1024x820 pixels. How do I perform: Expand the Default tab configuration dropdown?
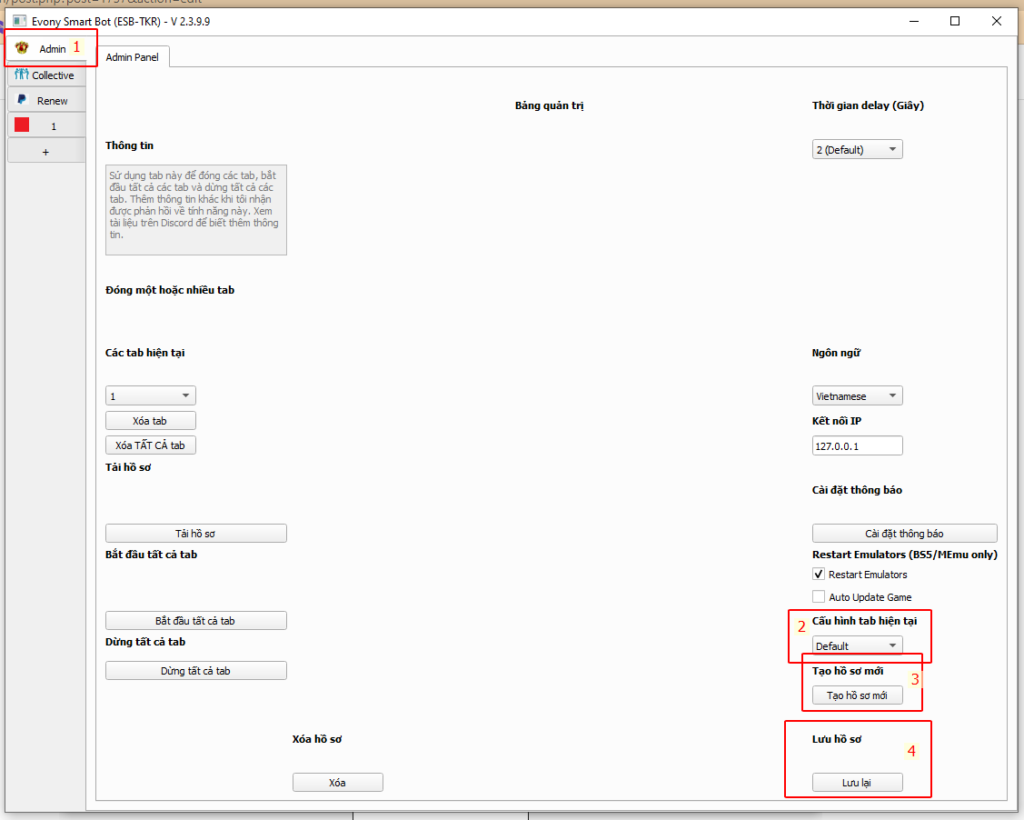pos(857,646)
